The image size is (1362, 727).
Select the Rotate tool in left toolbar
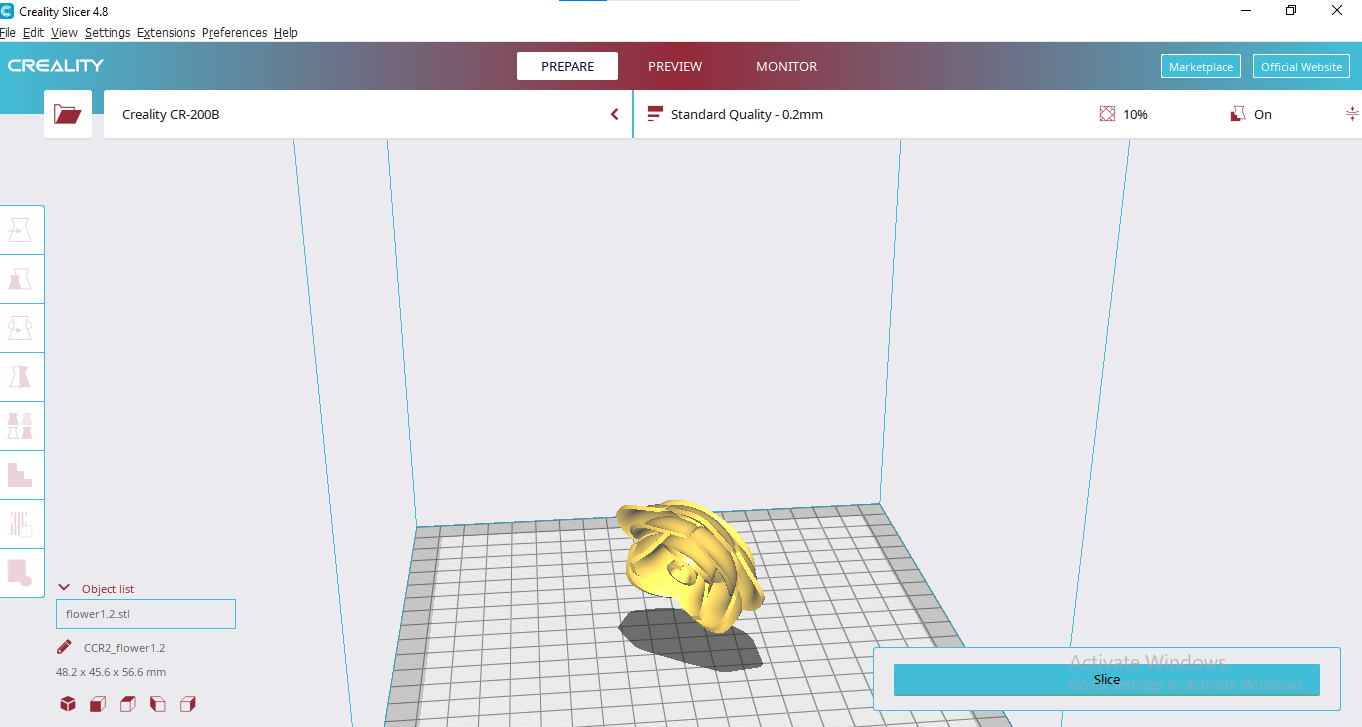point(21,328)
